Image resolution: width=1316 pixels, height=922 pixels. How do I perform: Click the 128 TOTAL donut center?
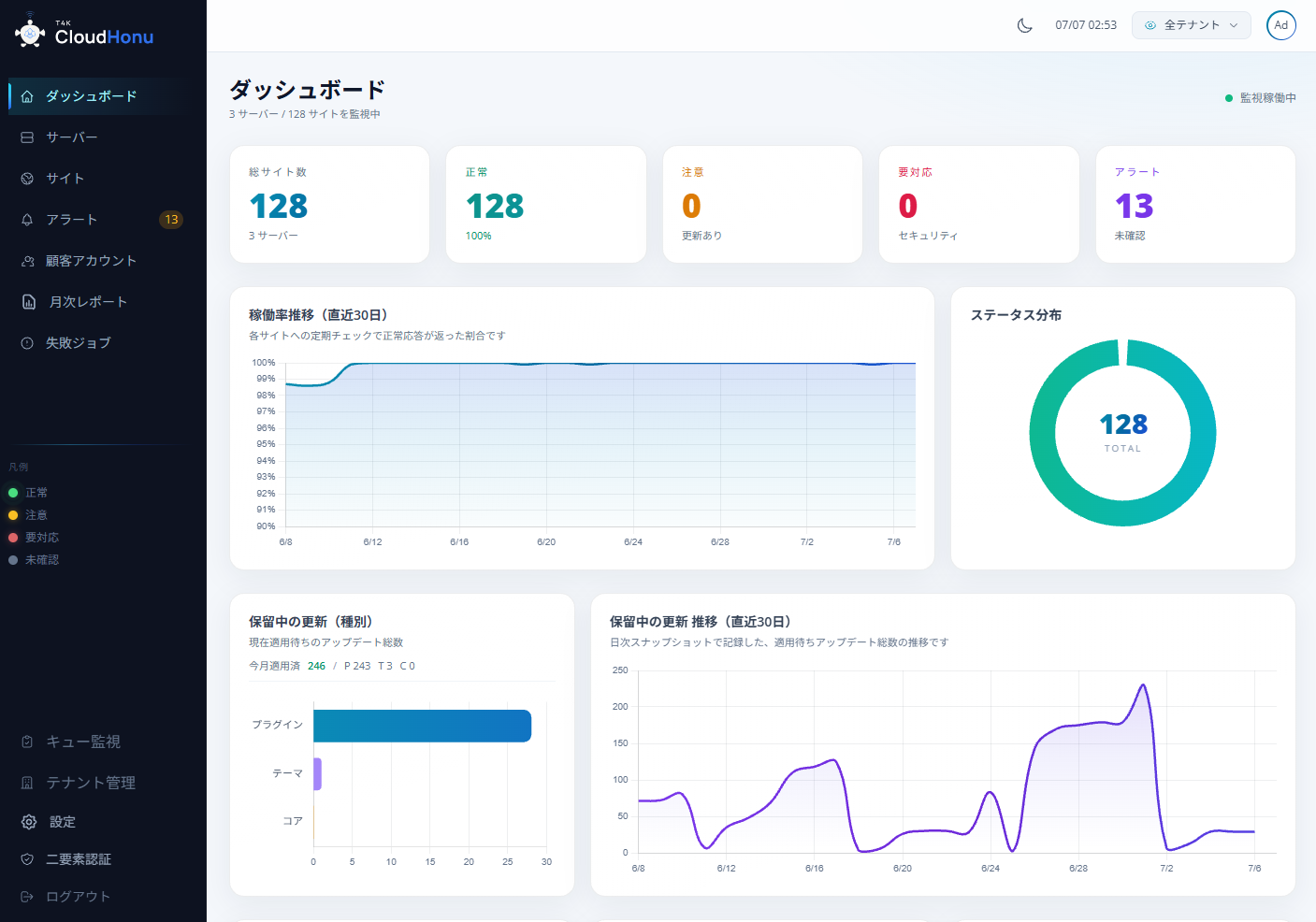pyautogui.click(x=1123, y=433)
